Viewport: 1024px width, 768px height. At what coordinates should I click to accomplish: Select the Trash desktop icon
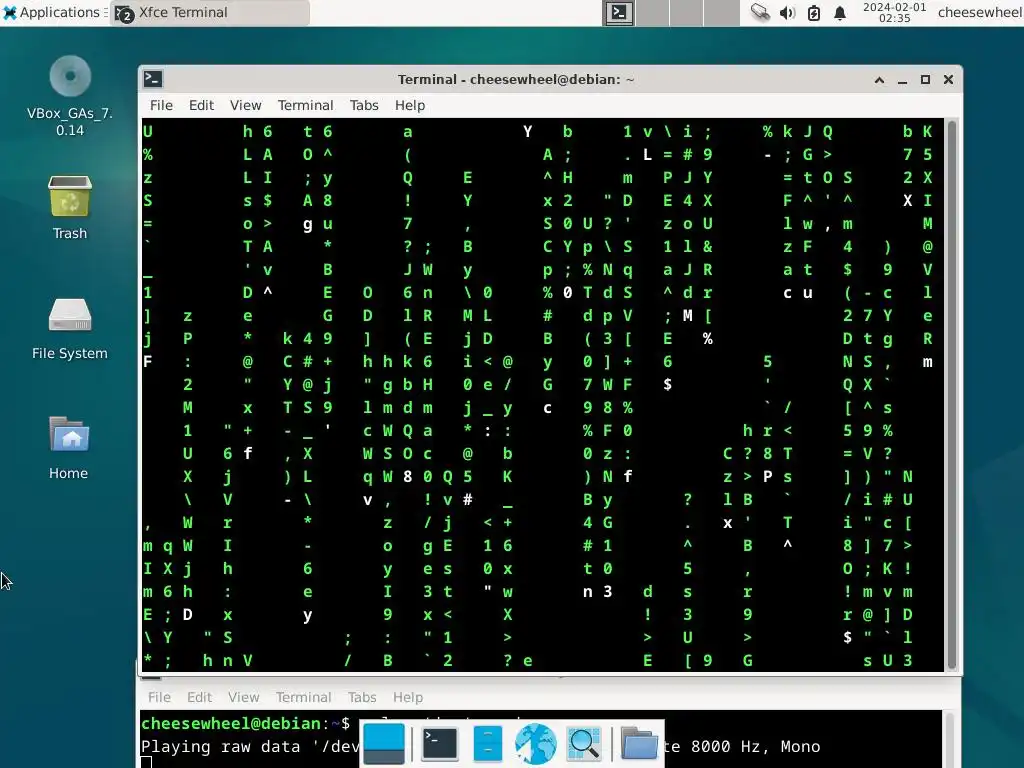tap(70, 208)
